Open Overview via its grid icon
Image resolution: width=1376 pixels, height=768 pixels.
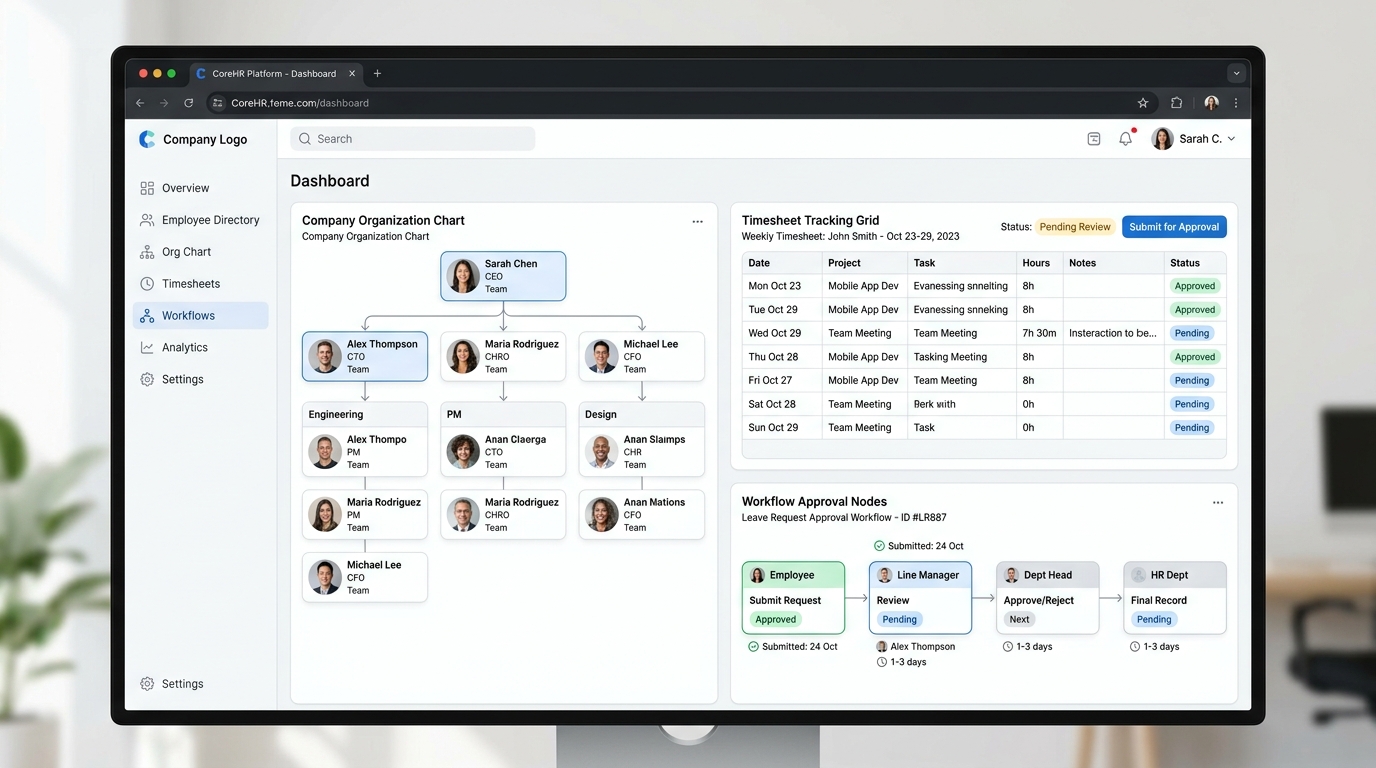coord(147,188)
